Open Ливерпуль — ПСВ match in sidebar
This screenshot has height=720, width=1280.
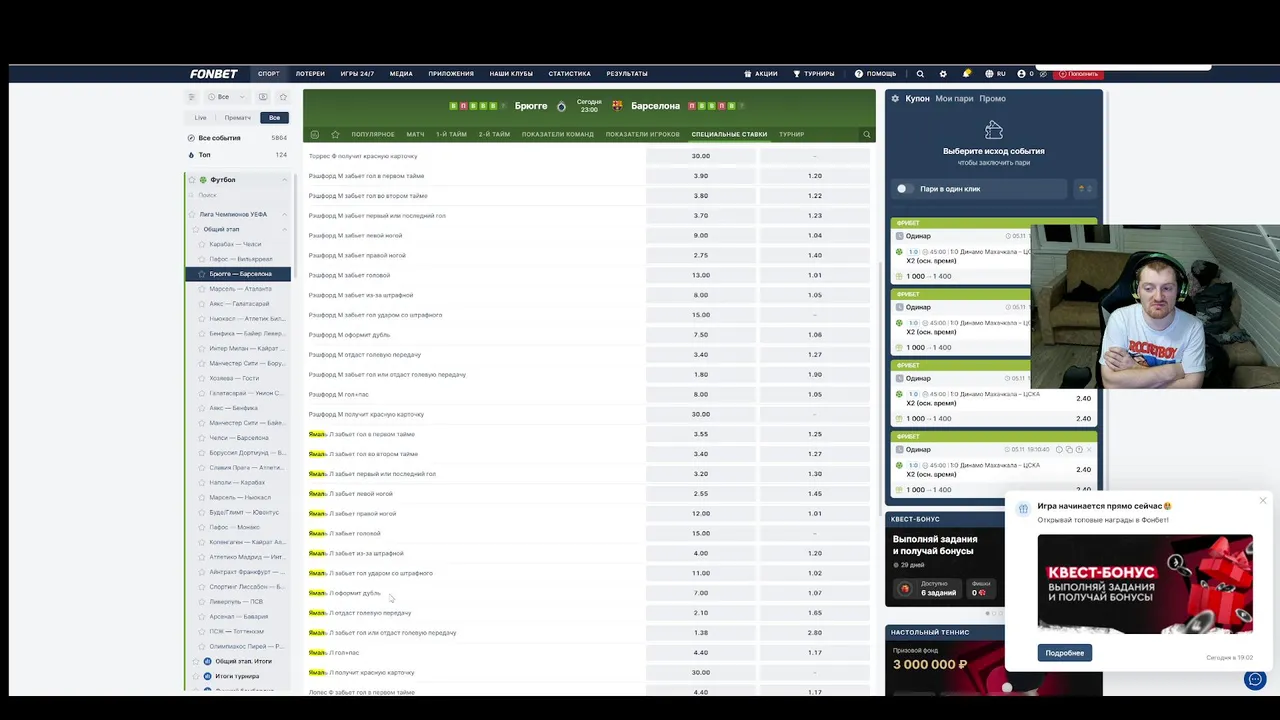(236, 602)
